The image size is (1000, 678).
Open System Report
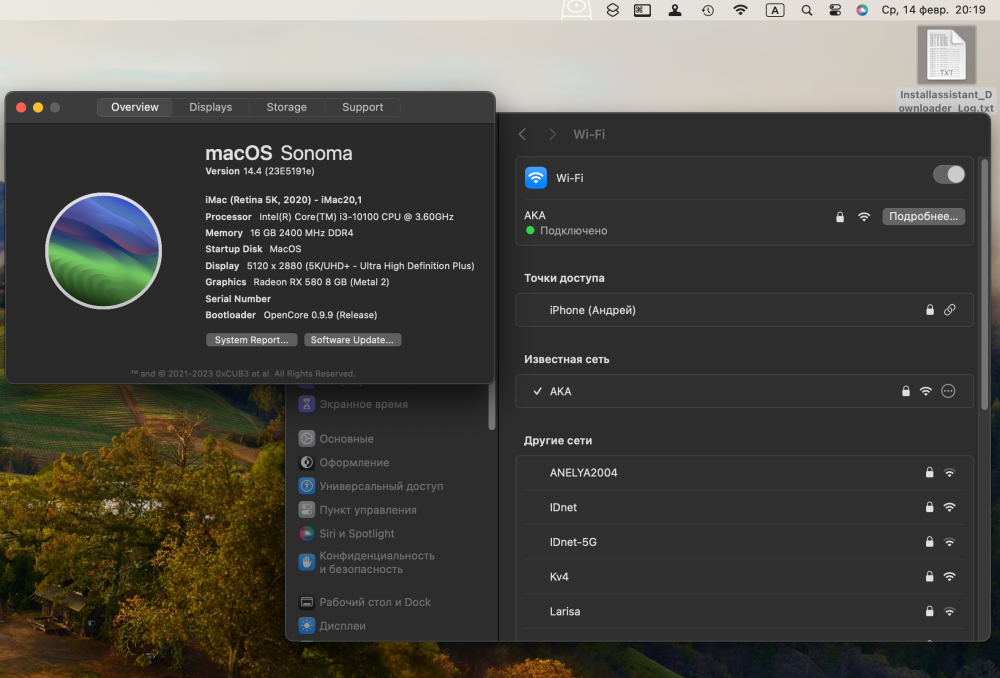251,340
